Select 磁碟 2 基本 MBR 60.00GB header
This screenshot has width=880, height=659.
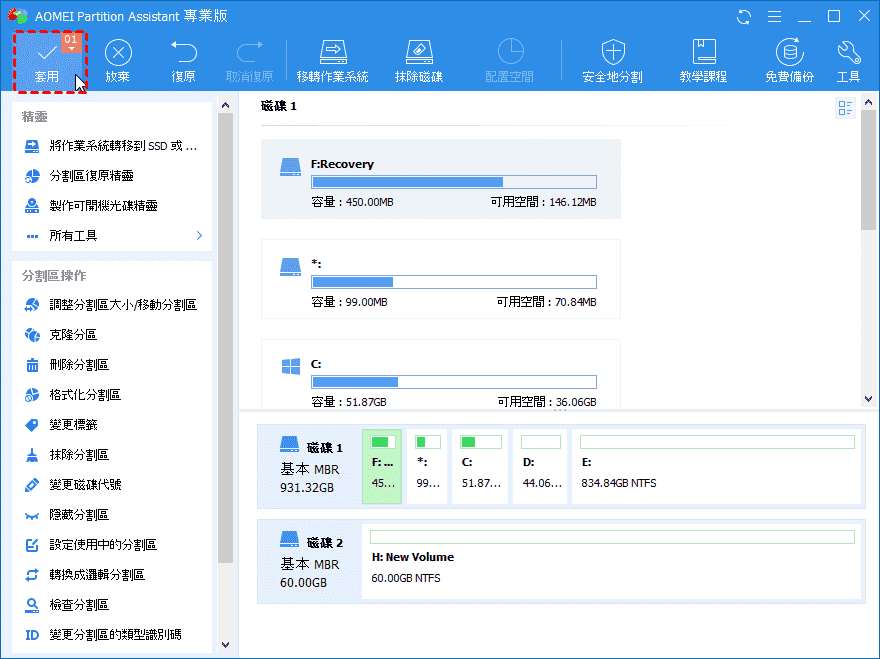pyautogui.click(x=310, y=561)
